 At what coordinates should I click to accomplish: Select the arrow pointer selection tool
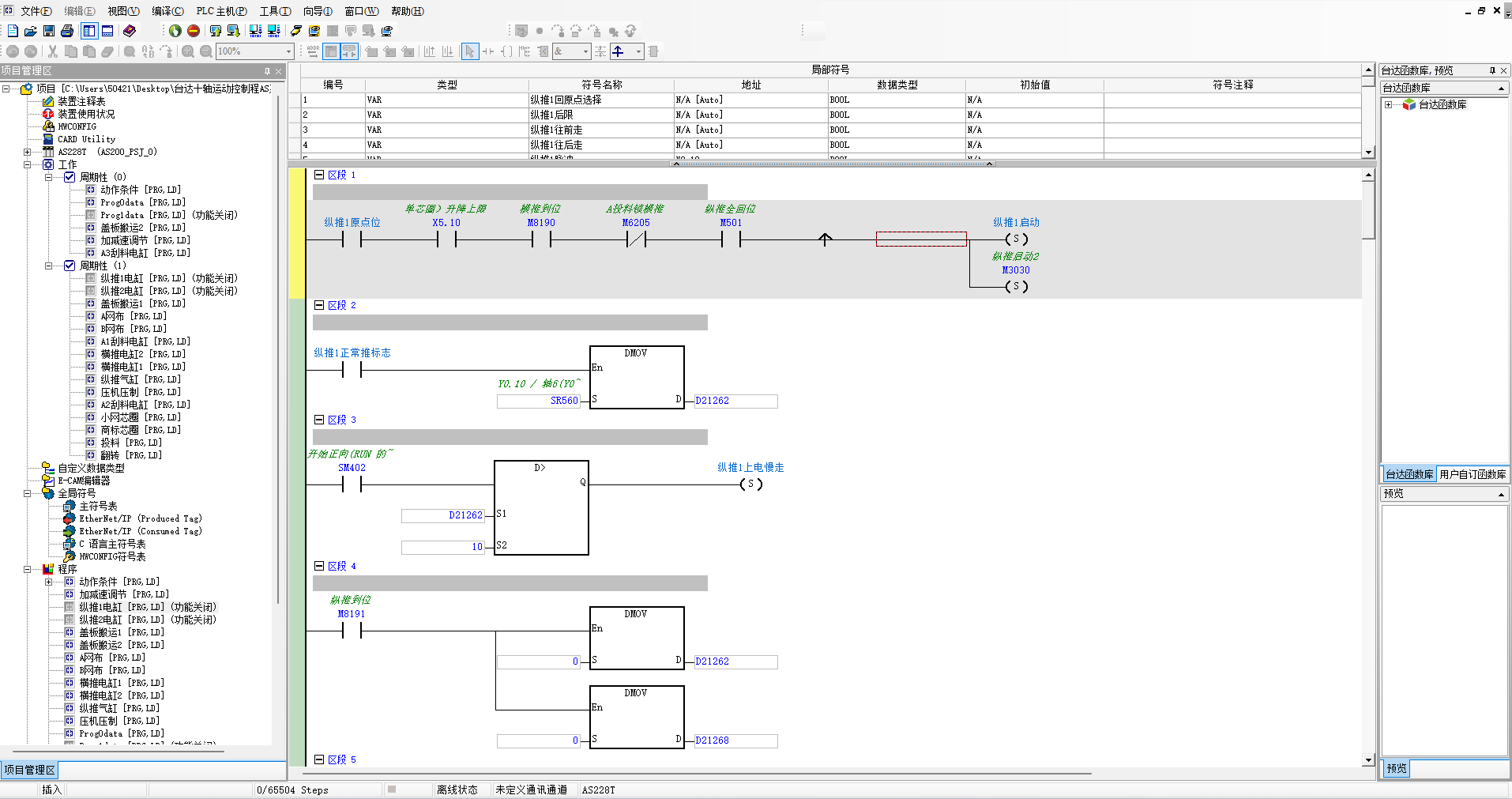coord(469,51)
